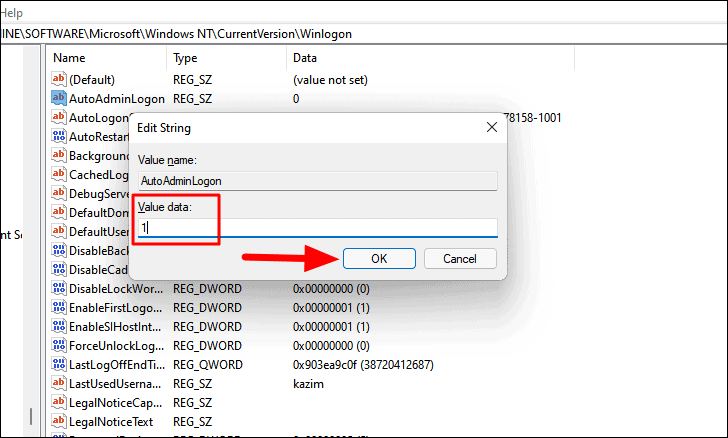Click the ForceUnlockLog... registry value icon

(58, 346)
